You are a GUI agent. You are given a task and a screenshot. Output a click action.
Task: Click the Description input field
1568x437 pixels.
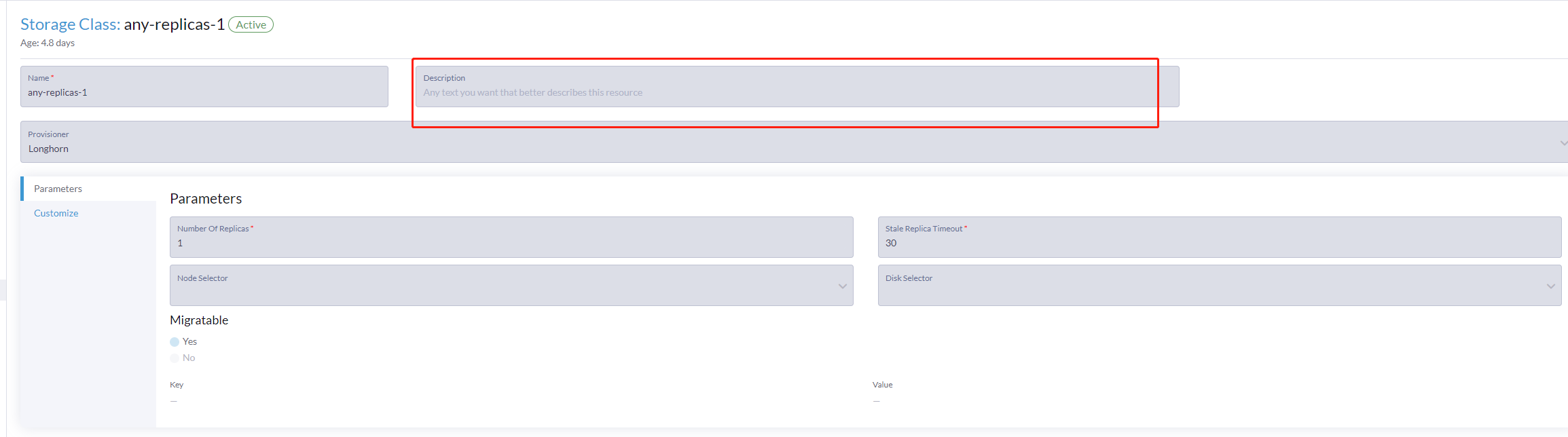797,86
